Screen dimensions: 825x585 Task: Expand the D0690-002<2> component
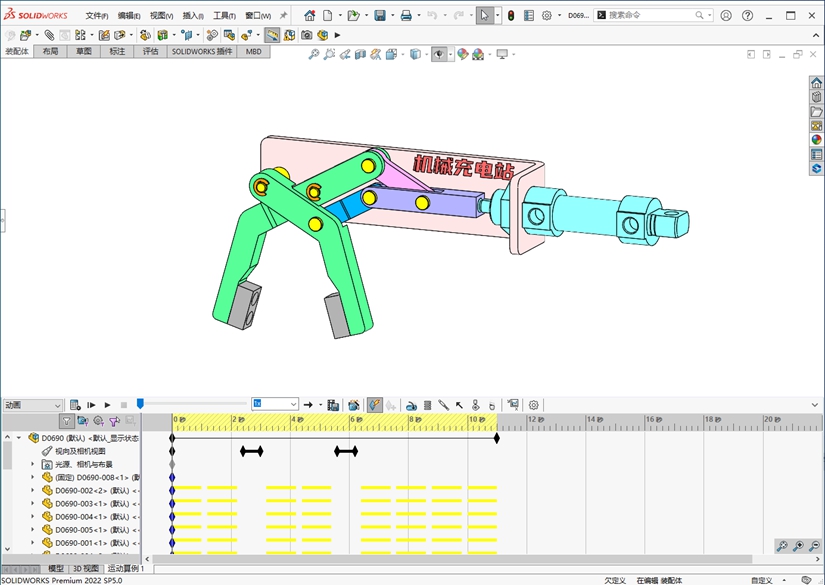click(x=33, y=490)
